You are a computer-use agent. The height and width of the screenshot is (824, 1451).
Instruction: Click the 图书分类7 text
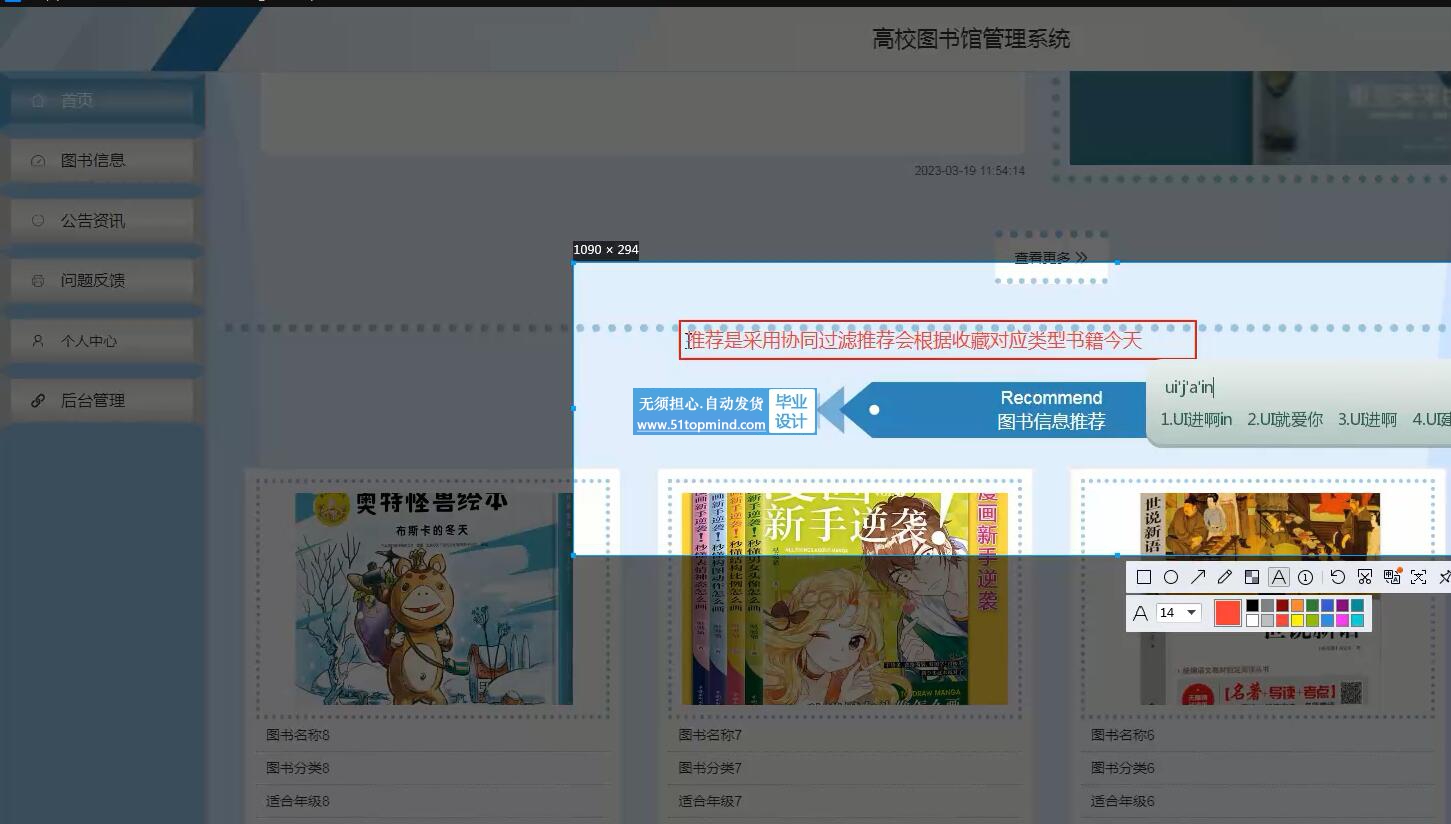point(710,768)
